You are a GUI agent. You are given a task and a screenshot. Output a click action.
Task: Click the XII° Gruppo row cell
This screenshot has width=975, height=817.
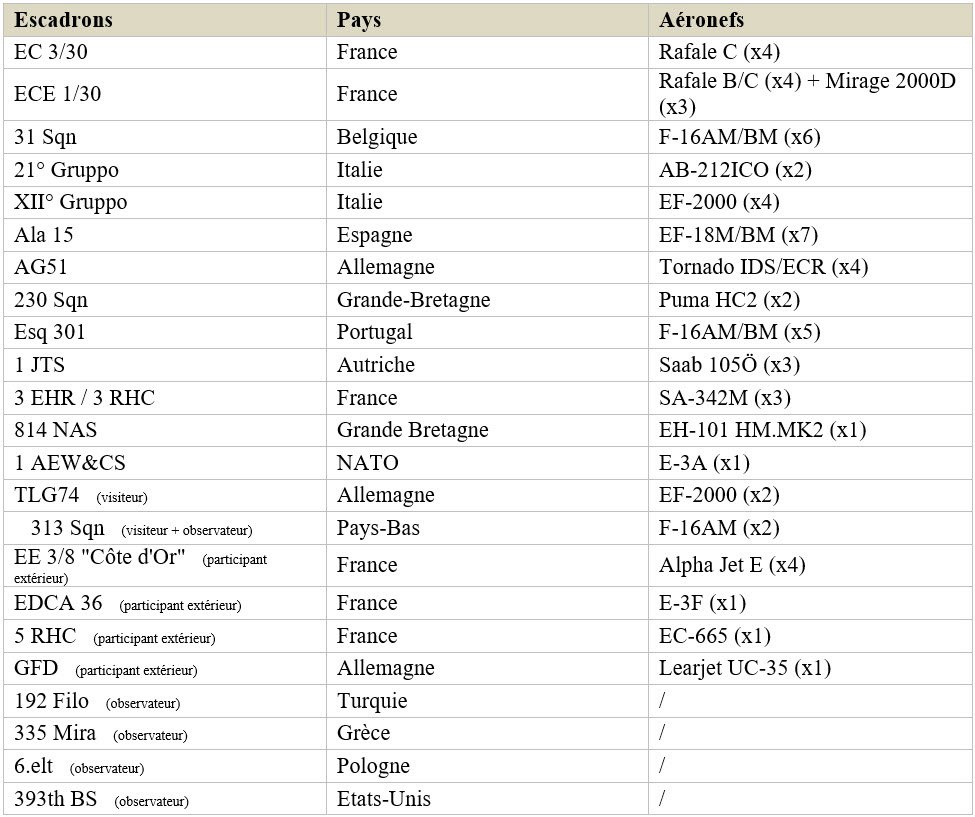(165, 202)
